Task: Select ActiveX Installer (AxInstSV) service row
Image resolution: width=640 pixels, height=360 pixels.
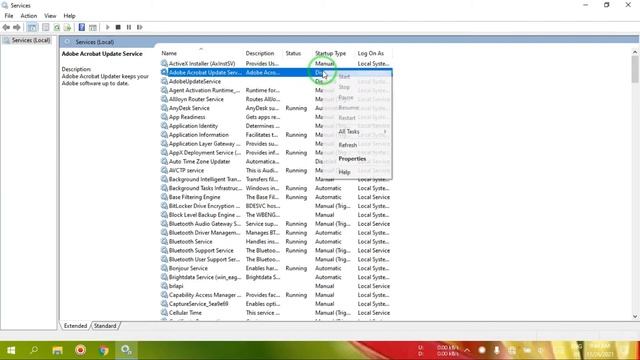Action: point(276,64)
